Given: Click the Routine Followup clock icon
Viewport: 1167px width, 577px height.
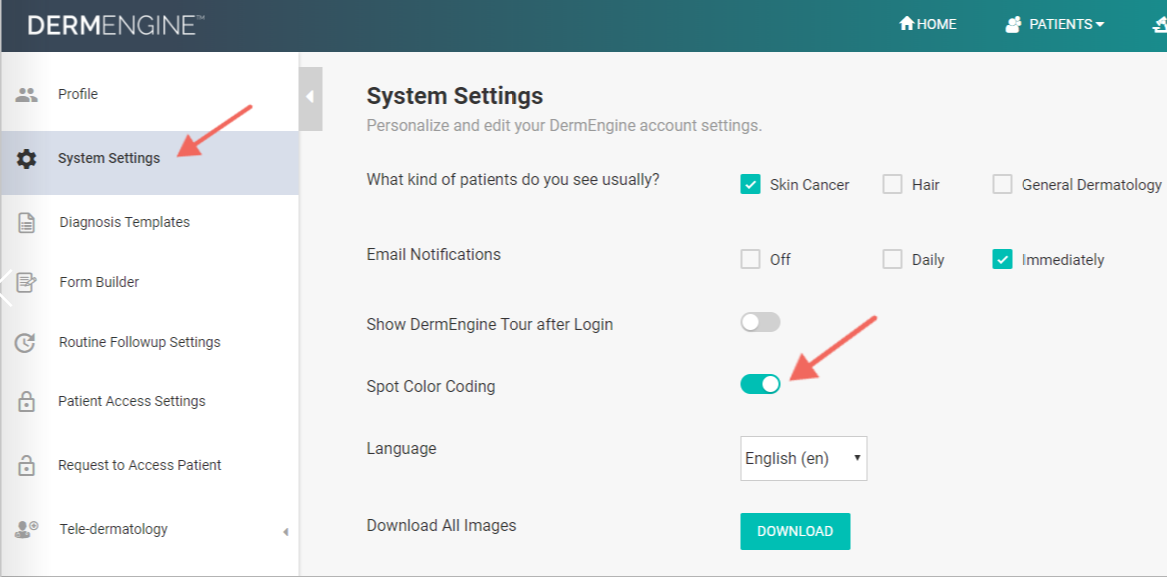Looking at the screenshot, I should [x=27, y=343].
